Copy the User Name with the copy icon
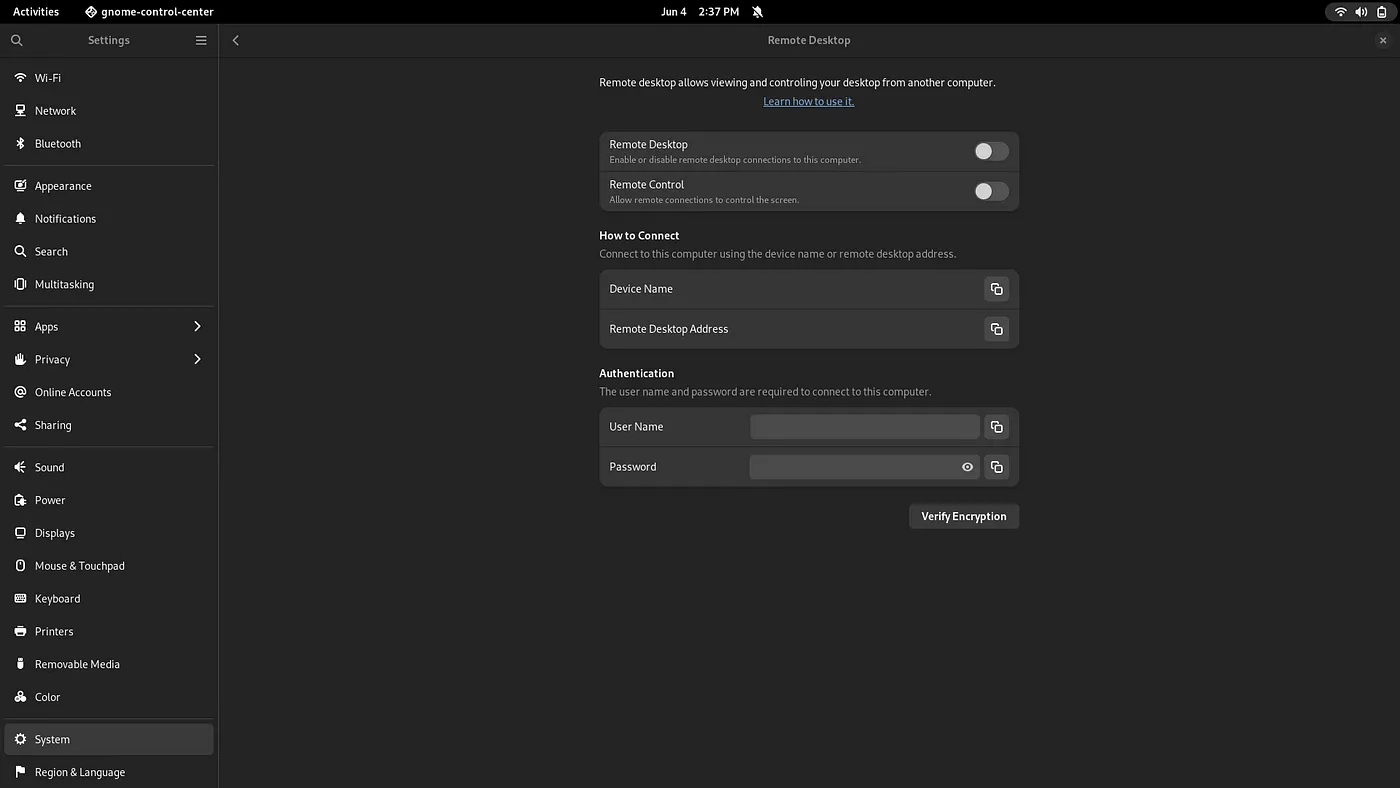The image size is (1400, 788). pos(996,426)
